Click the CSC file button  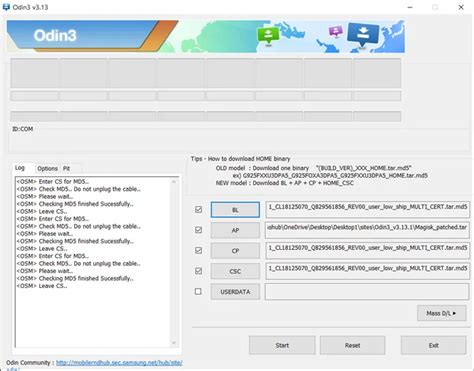point(235,271)
